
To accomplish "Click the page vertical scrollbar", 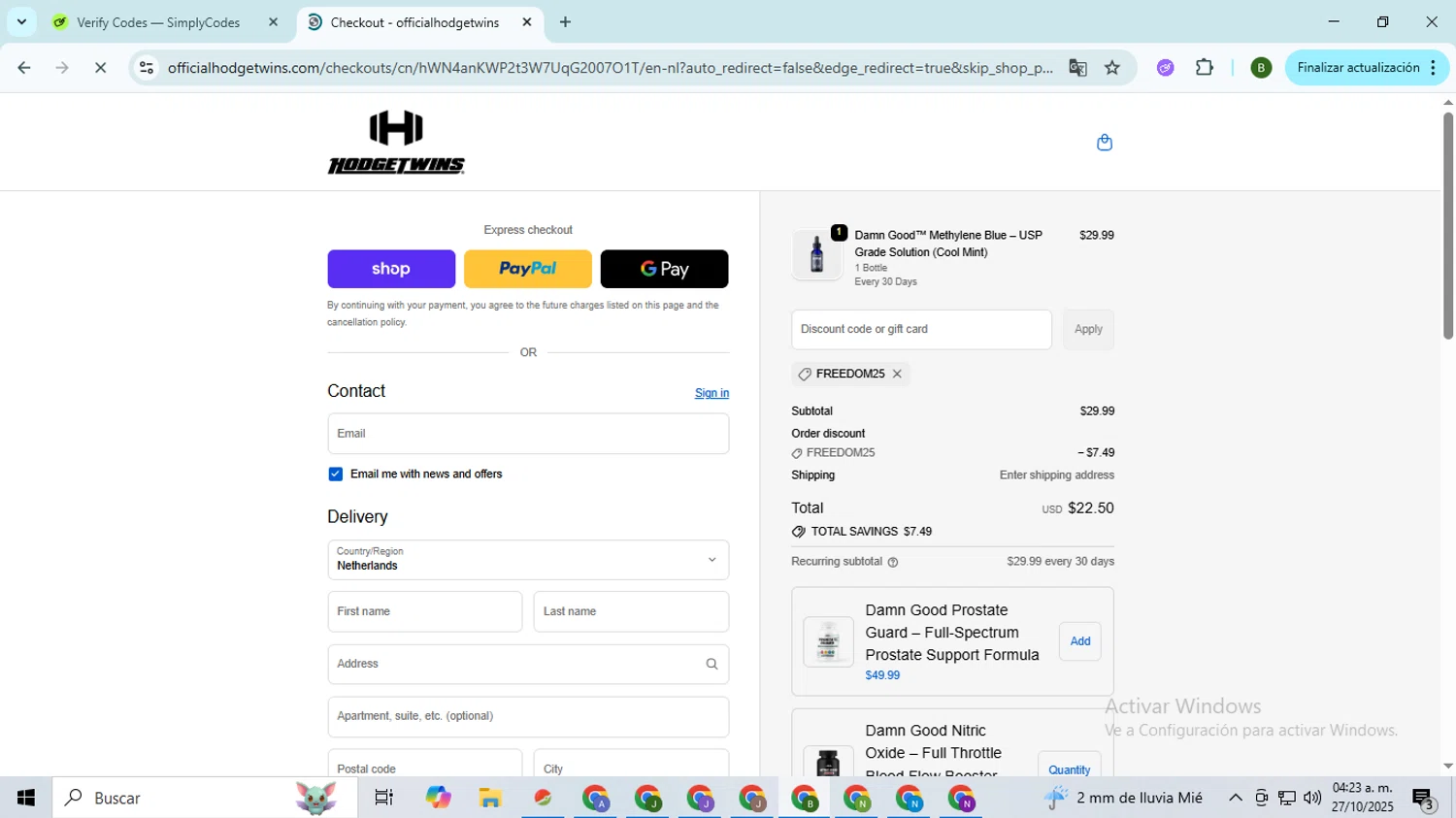I will tap(1447, 225).
